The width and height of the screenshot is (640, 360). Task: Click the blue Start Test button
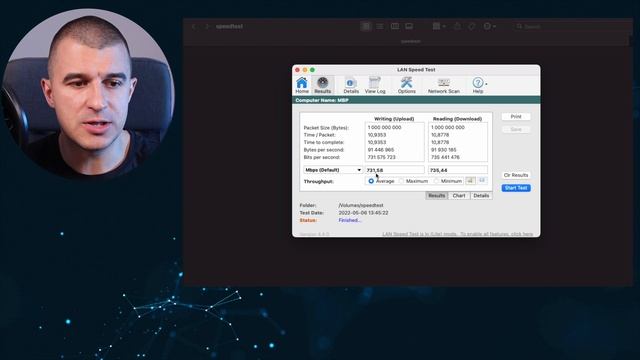click(516, 188)
